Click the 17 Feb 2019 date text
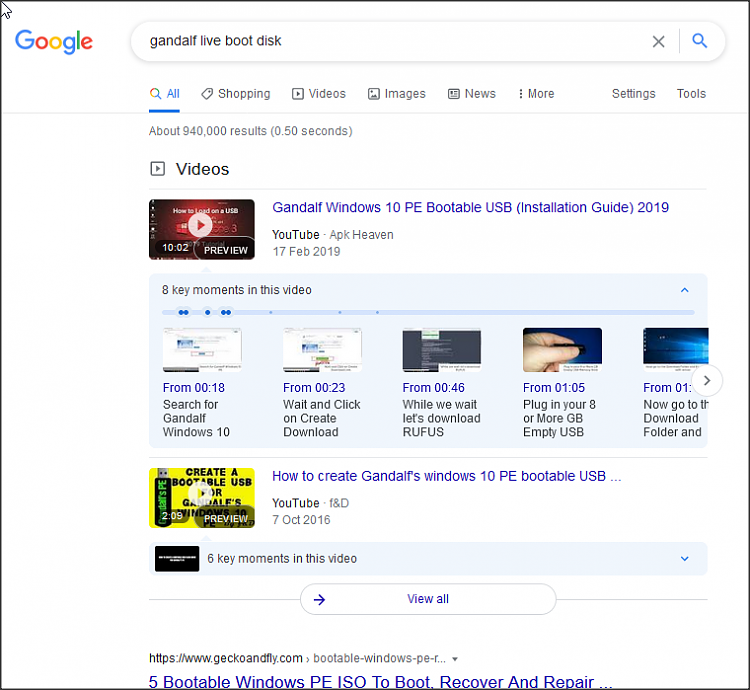This screenshot has width=750, height=690. [x=306, y=252]
